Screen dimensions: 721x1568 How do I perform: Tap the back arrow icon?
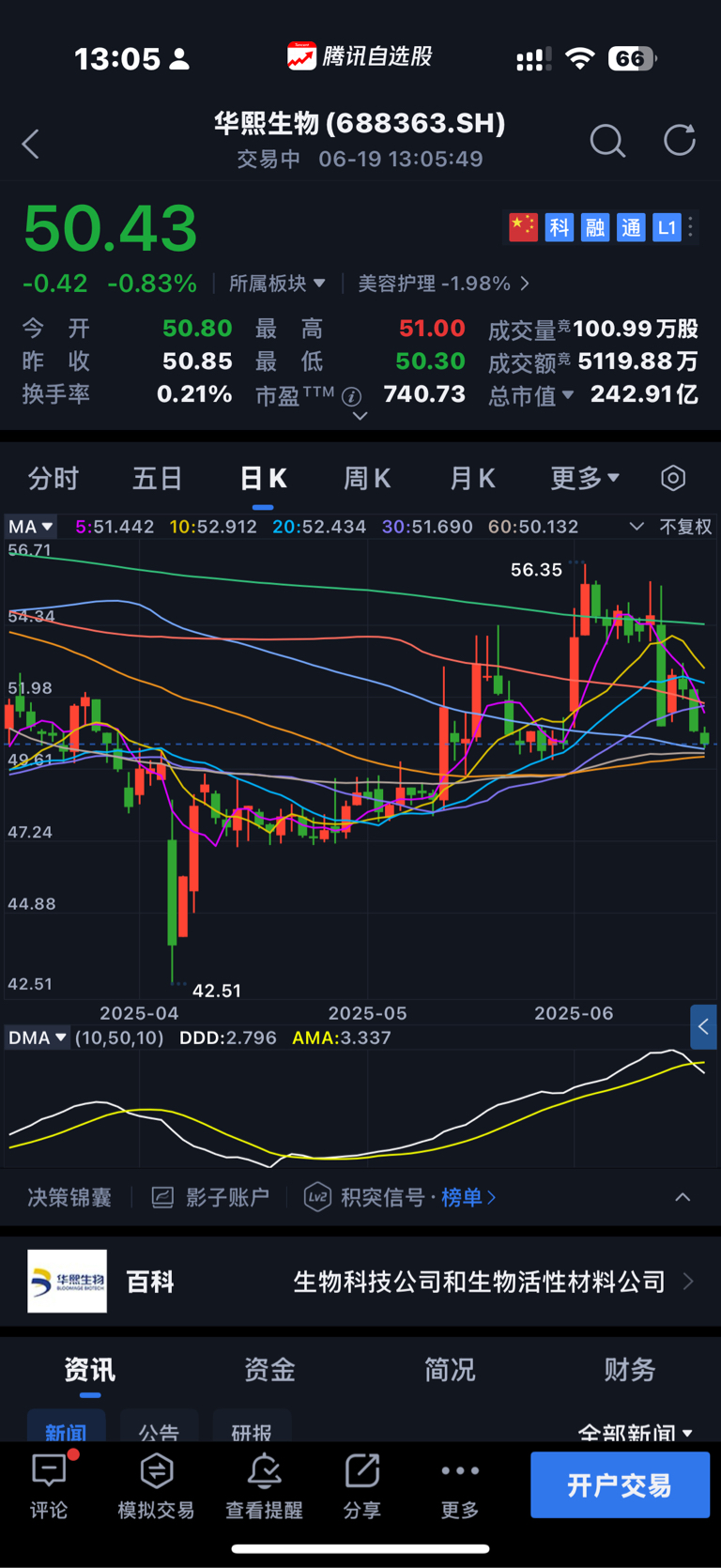(31, 144)
